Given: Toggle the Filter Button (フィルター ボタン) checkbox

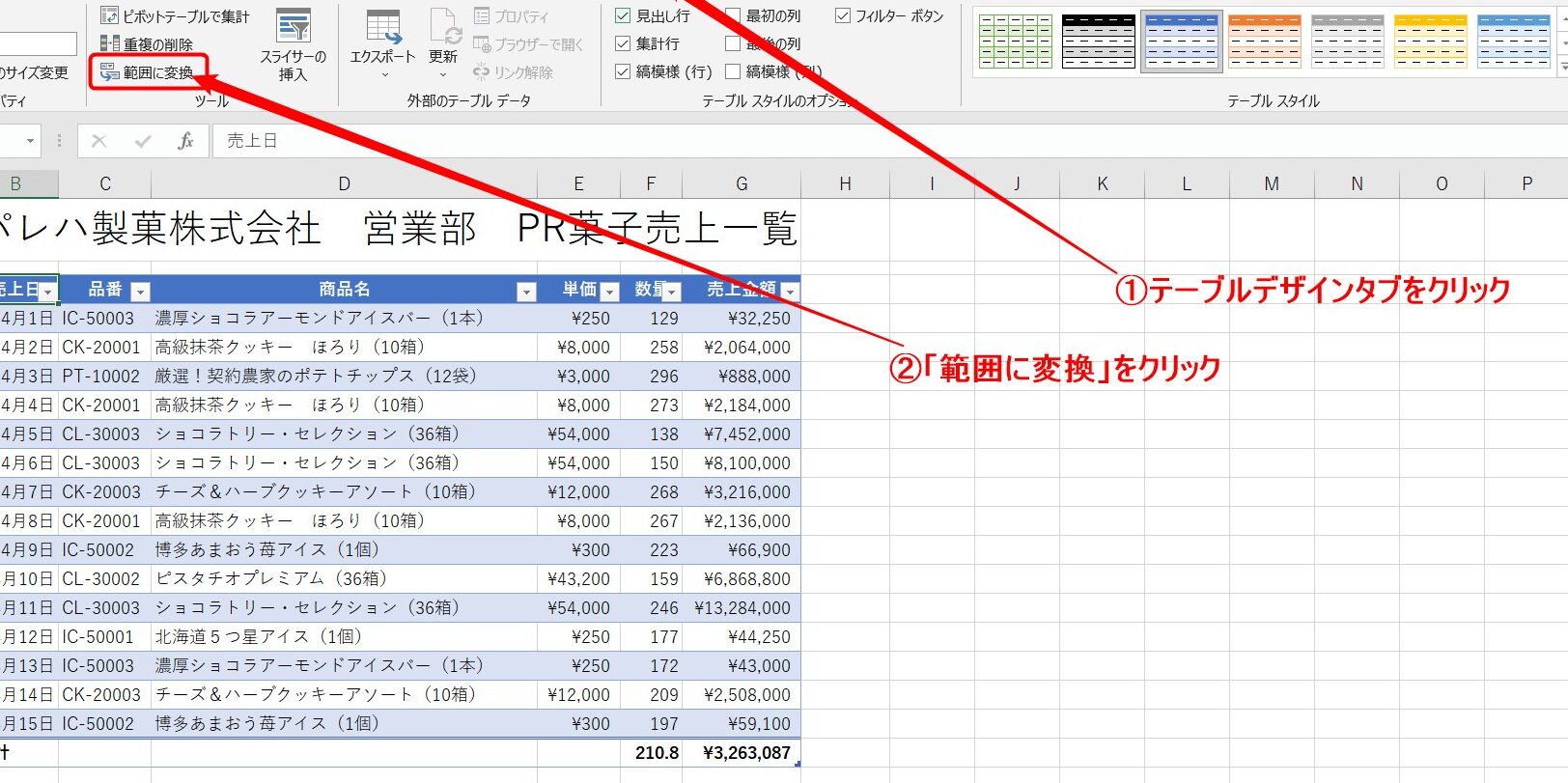Looking at the screenshot, I should click(x=843, y=15).
